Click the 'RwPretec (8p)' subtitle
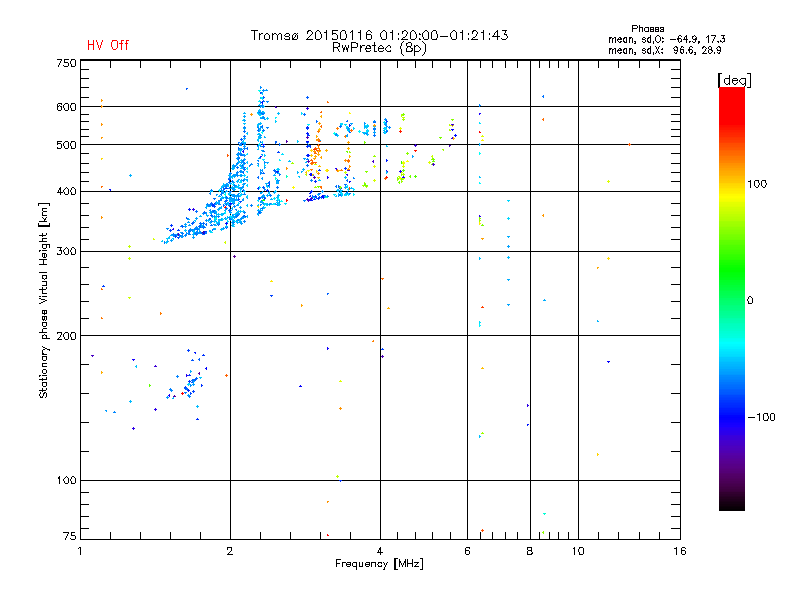Screen dimensions: 800x600 coord(379,48)
